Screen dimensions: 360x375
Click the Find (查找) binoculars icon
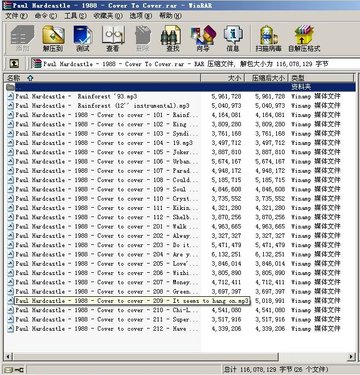172,38
